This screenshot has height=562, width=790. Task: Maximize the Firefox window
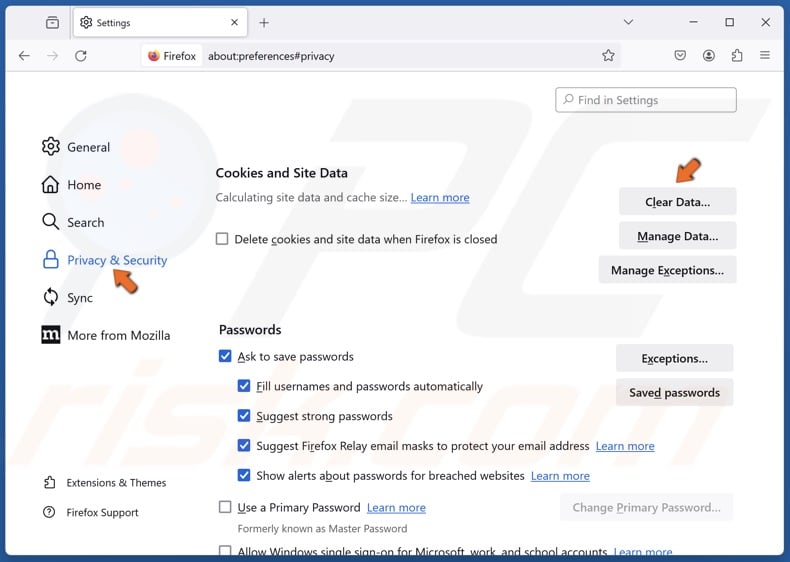click(x=730, y=22)
